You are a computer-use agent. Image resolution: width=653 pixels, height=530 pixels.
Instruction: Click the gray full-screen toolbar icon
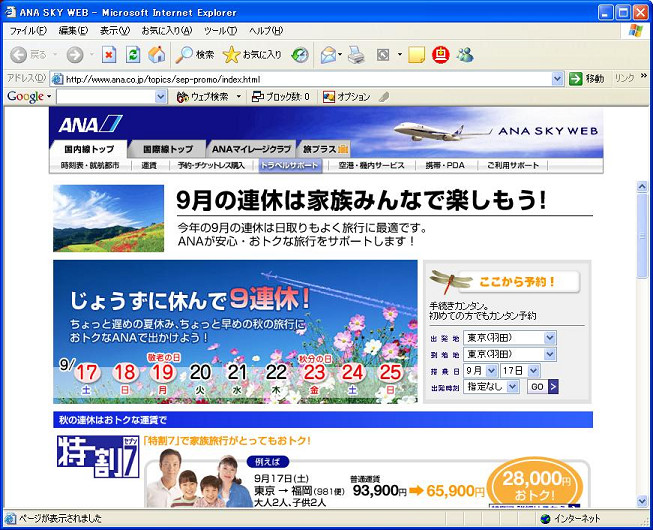tap(383, 55)
